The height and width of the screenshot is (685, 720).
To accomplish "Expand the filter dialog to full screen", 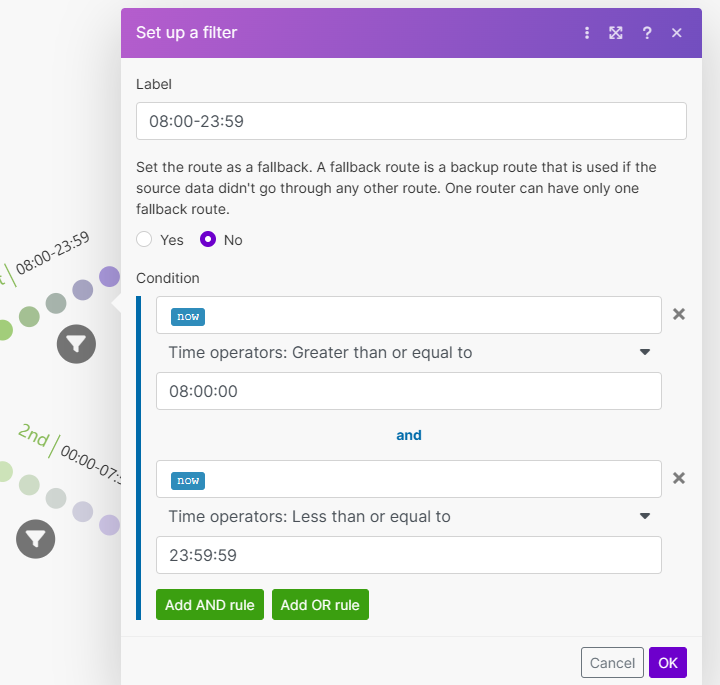I will [x=616, y=33].
